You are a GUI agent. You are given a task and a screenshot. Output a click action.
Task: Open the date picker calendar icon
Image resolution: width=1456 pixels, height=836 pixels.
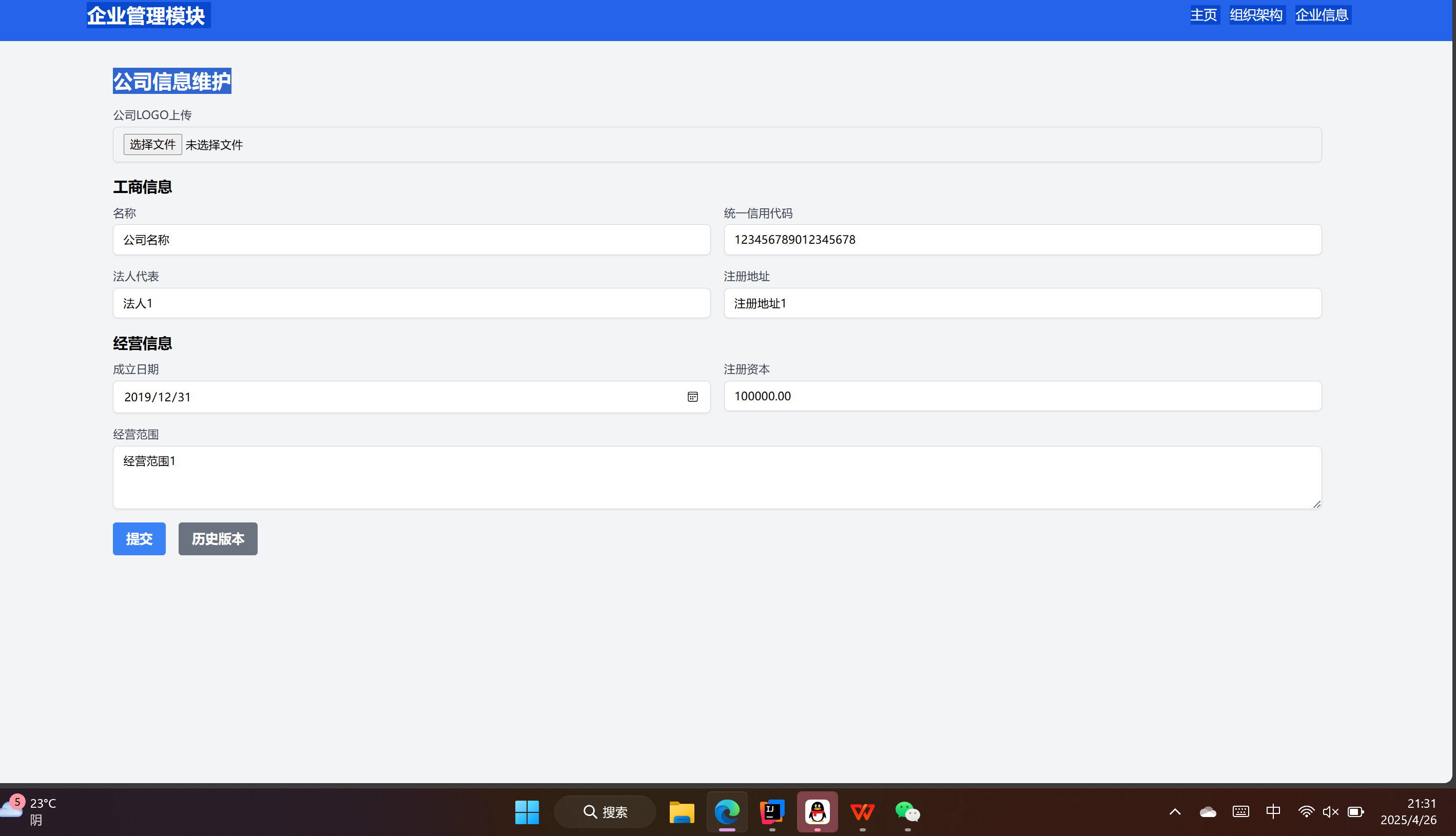tap(692, 397)
